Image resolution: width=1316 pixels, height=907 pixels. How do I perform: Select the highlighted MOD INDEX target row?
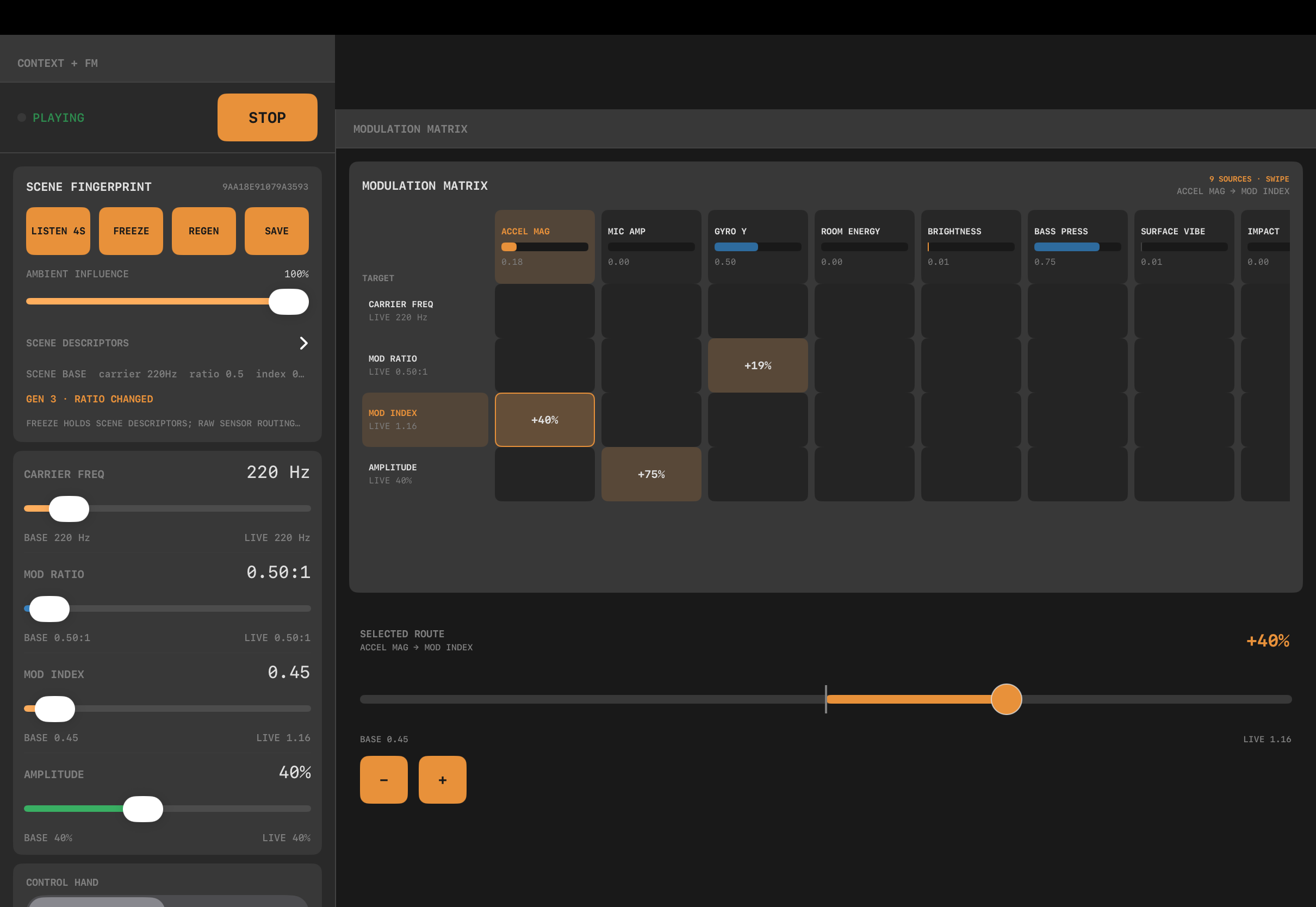(425, 419)
